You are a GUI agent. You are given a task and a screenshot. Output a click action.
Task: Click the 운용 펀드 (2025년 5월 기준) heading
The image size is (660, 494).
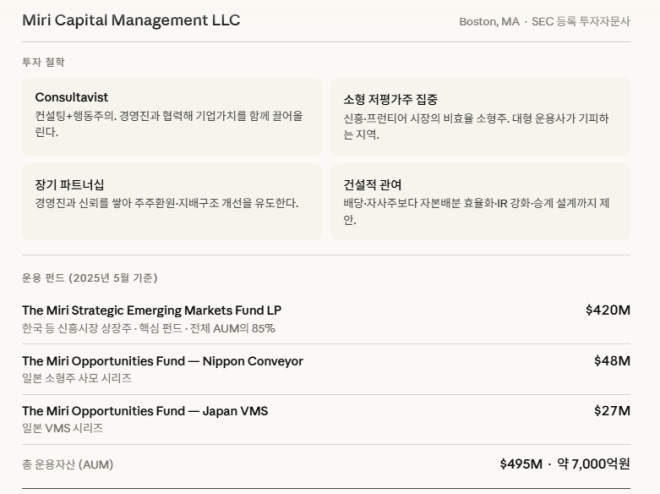tap(89, 278)
